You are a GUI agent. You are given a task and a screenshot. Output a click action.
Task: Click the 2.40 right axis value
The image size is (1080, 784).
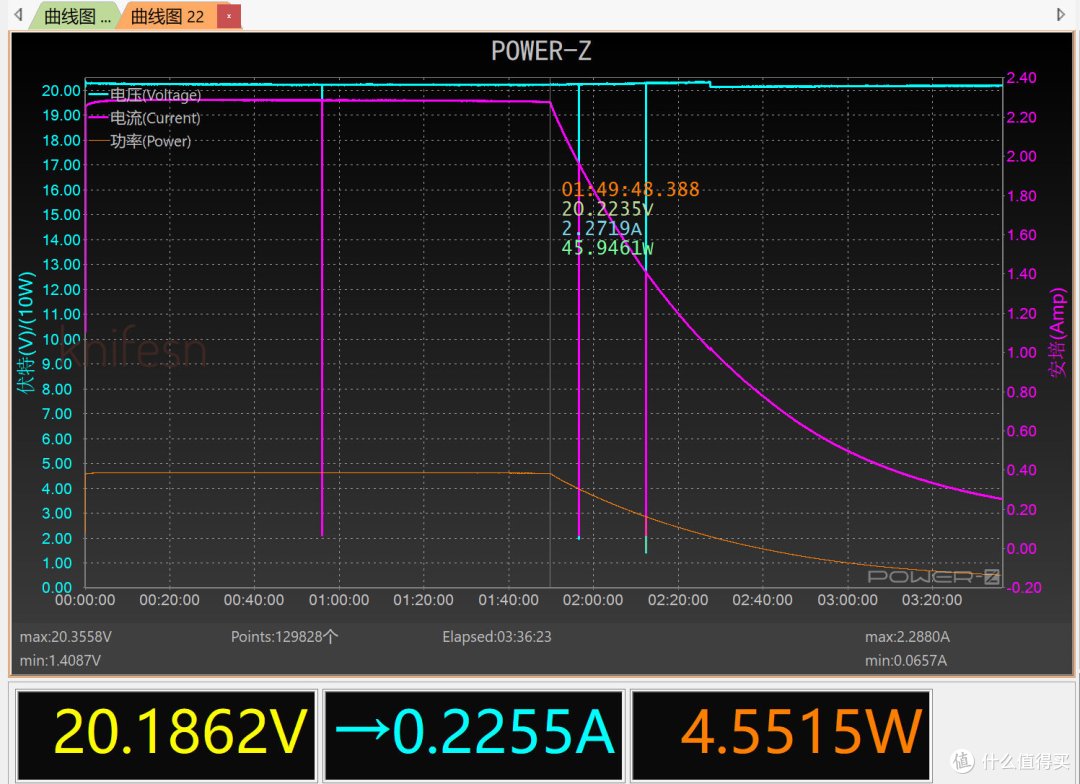[x=1021, y=78]
